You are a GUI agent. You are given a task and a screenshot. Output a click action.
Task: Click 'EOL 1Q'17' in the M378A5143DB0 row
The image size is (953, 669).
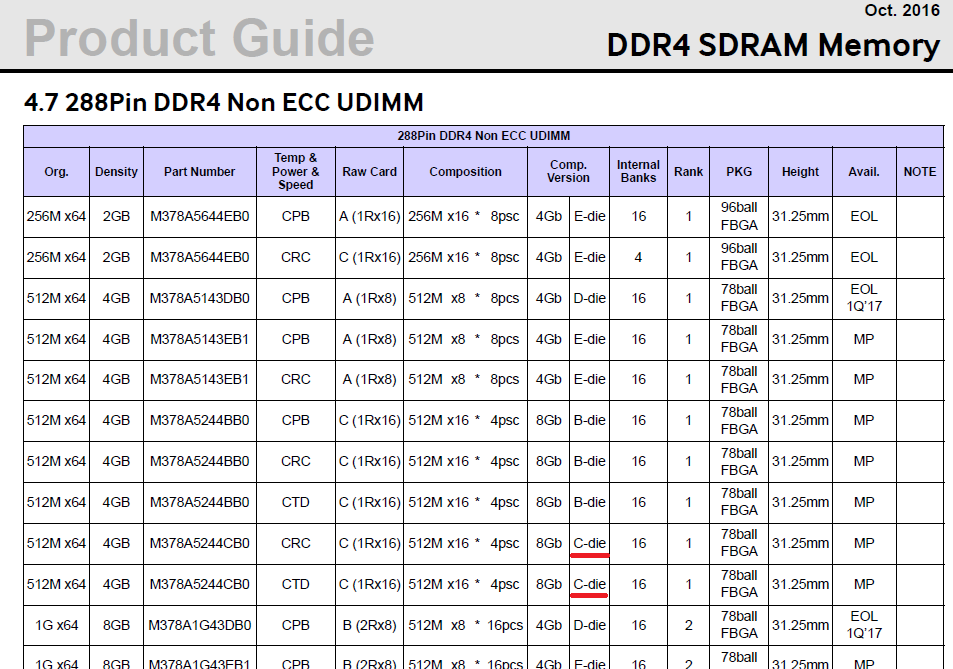point(864,298)
